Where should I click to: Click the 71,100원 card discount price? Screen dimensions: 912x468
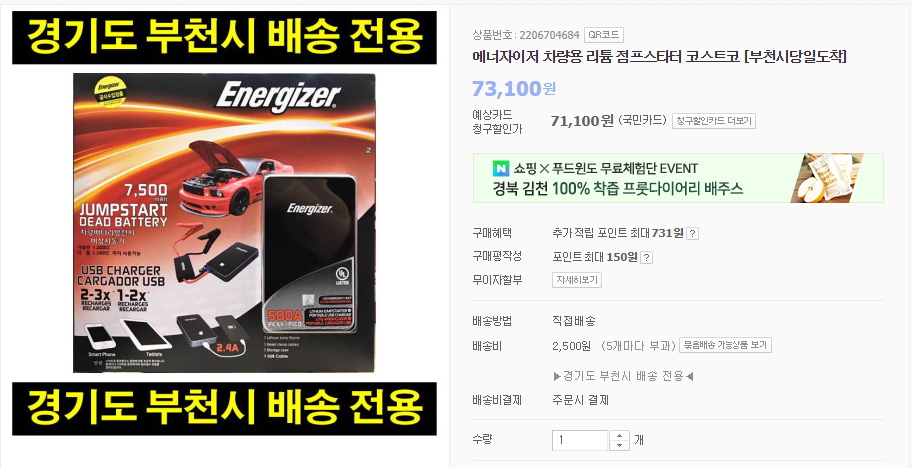[582, 120]
